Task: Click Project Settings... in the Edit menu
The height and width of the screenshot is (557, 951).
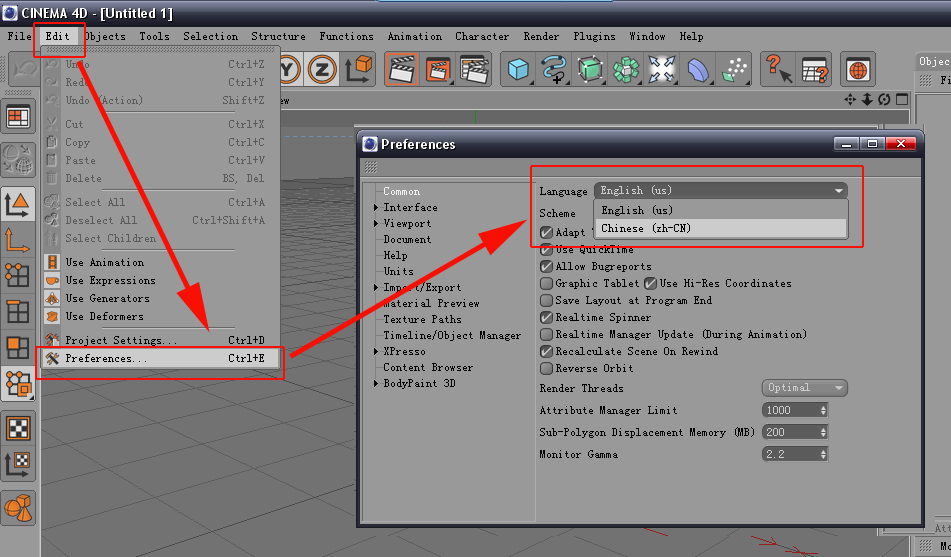Action: (160, 340)
